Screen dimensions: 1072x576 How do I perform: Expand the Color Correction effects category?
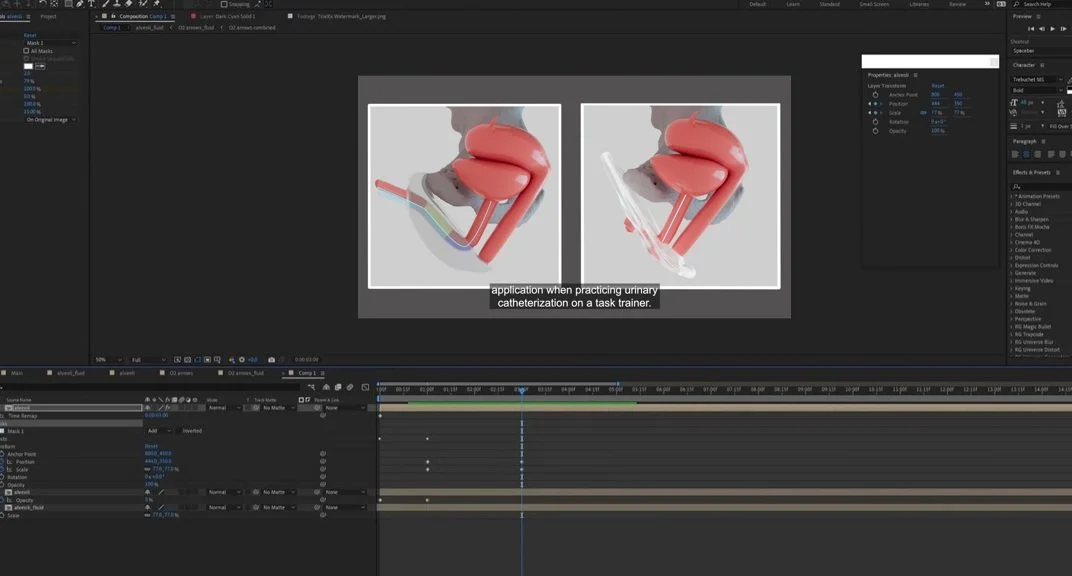[1032, 250]
